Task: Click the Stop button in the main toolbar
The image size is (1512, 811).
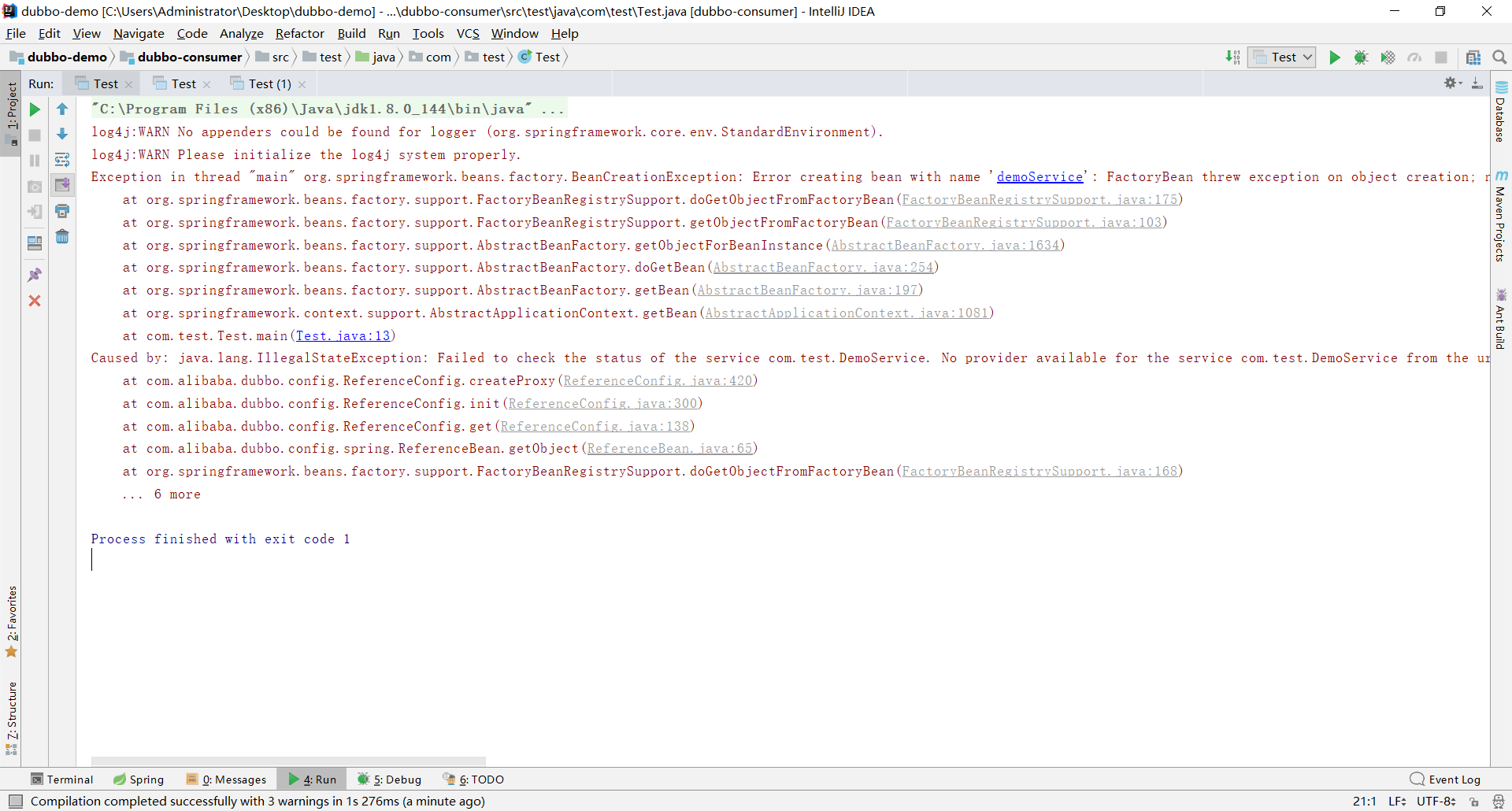Action: click(x=1441, y=57)
